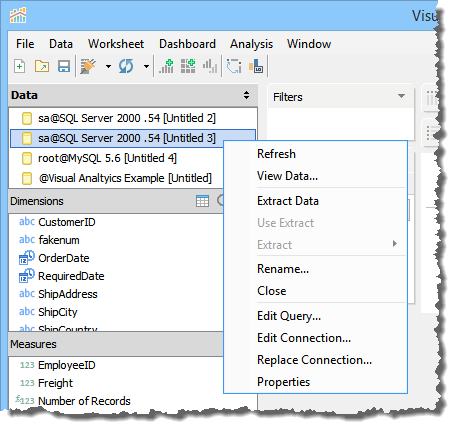Click the date icon beside RequiredDate
The image size is (456, 429).
click(27, 275)
